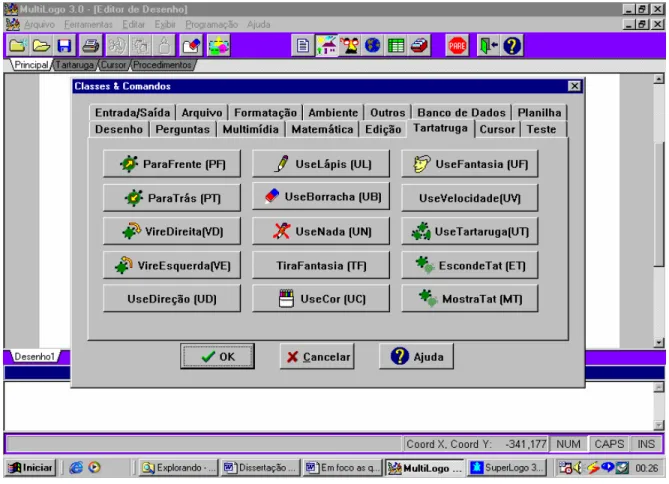Image resolution: width=669 pixels, height=484 pixels.
Task: Save using the floppy disk icon
Action: 64,45
